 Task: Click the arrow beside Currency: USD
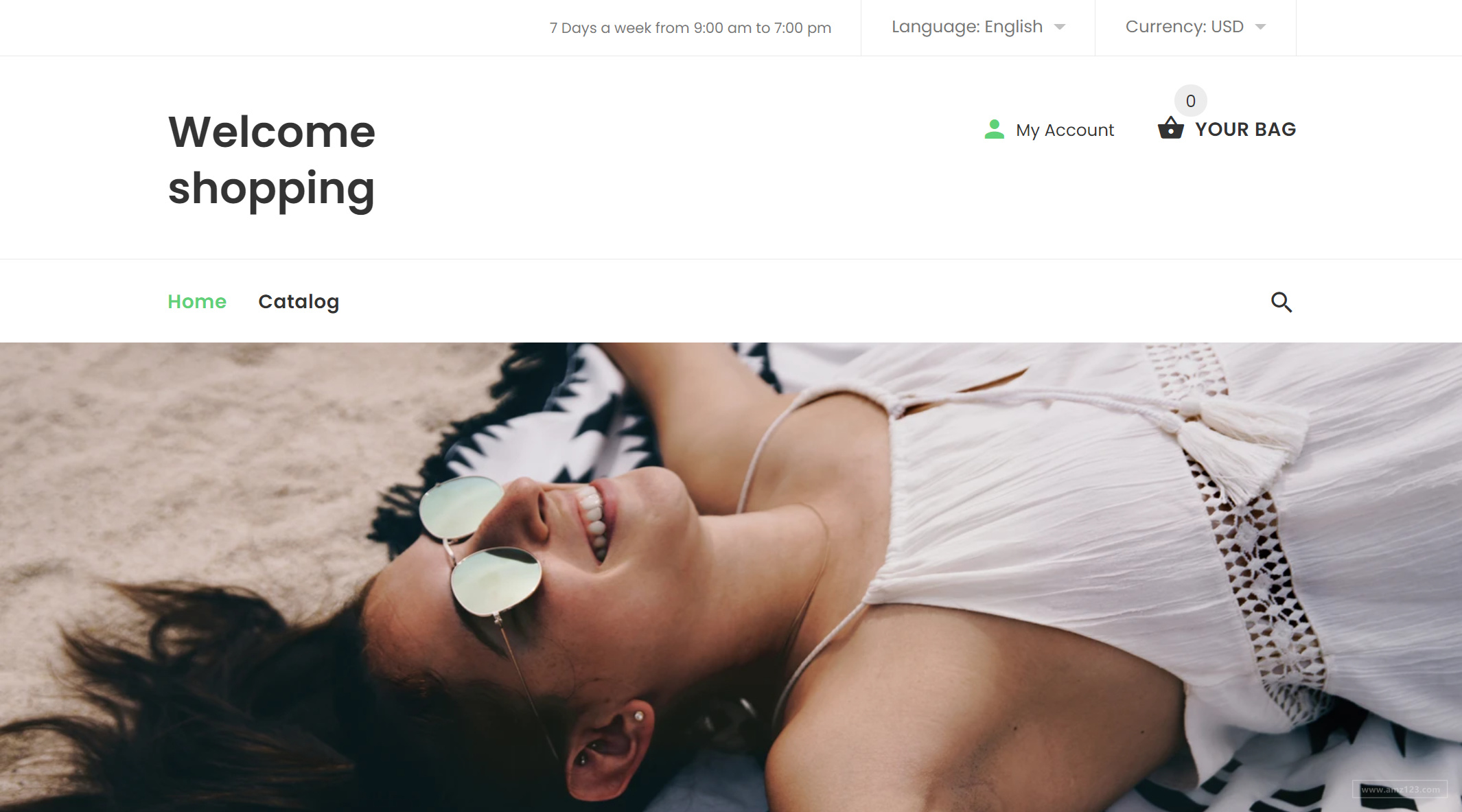[x=1260, y=27]
